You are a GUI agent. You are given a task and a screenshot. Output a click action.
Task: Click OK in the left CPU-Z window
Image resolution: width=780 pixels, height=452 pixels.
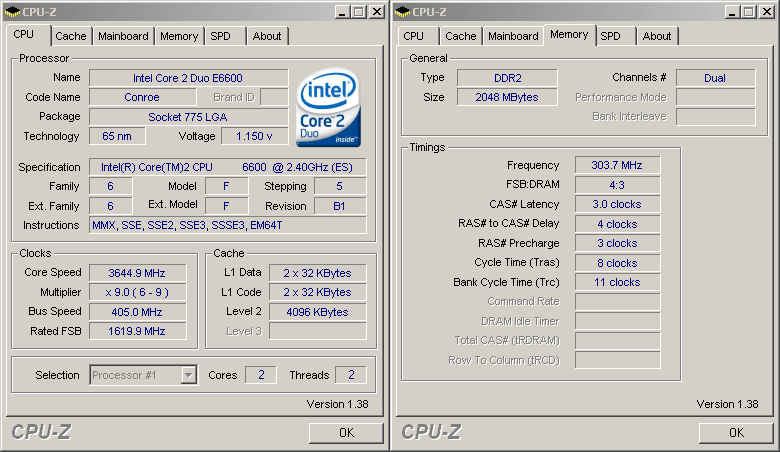click(346, 433)
